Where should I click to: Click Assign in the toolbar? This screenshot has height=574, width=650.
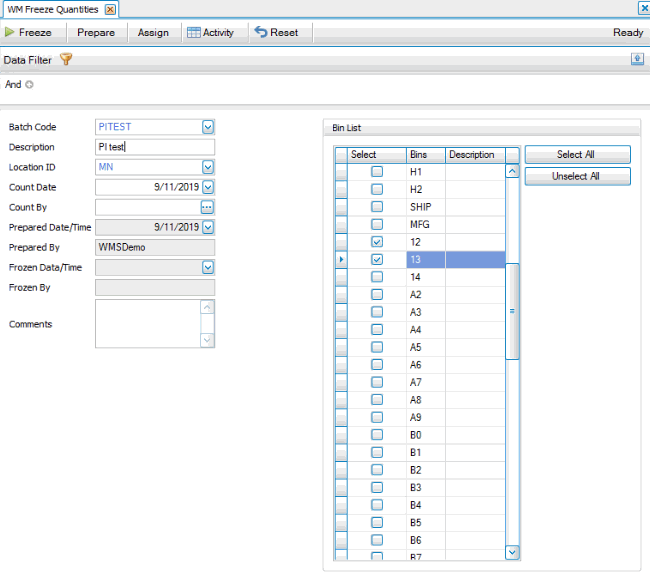(x=153, y=32)
